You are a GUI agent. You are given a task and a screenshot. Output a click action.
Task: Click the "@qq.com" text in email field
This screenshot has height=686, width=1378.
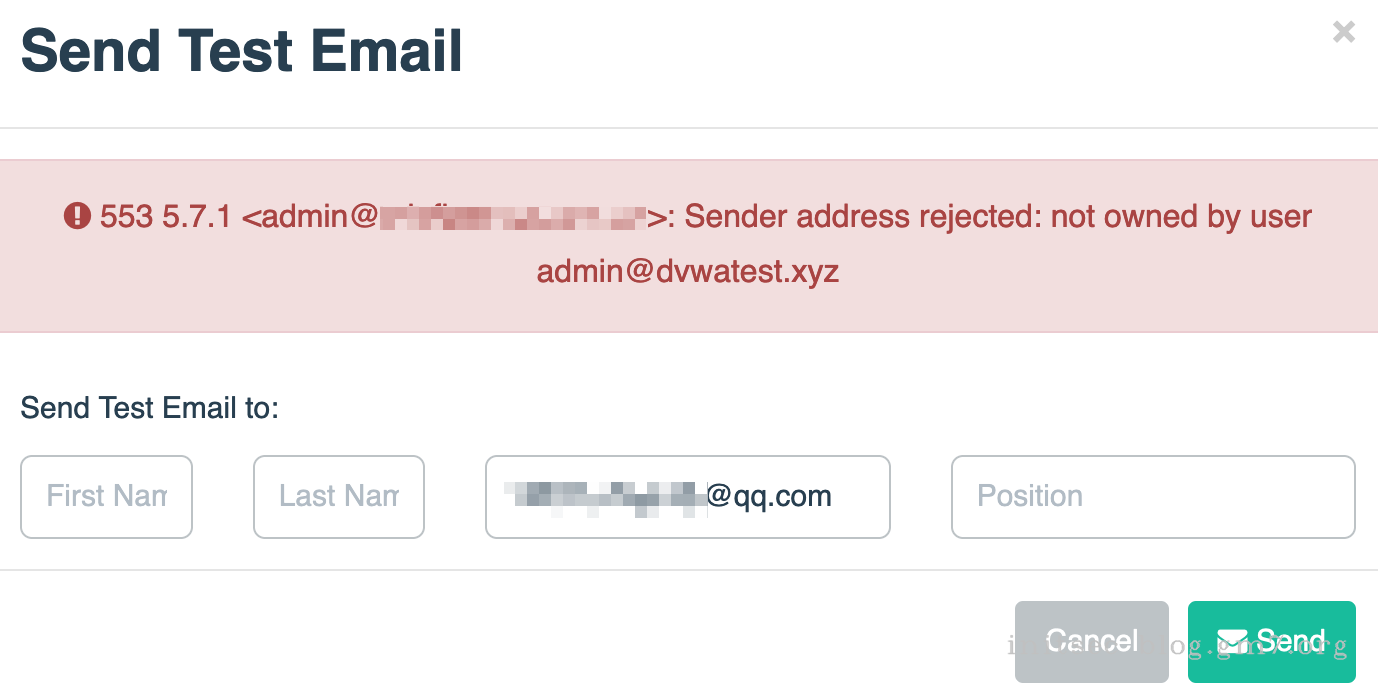coord(769,497)
